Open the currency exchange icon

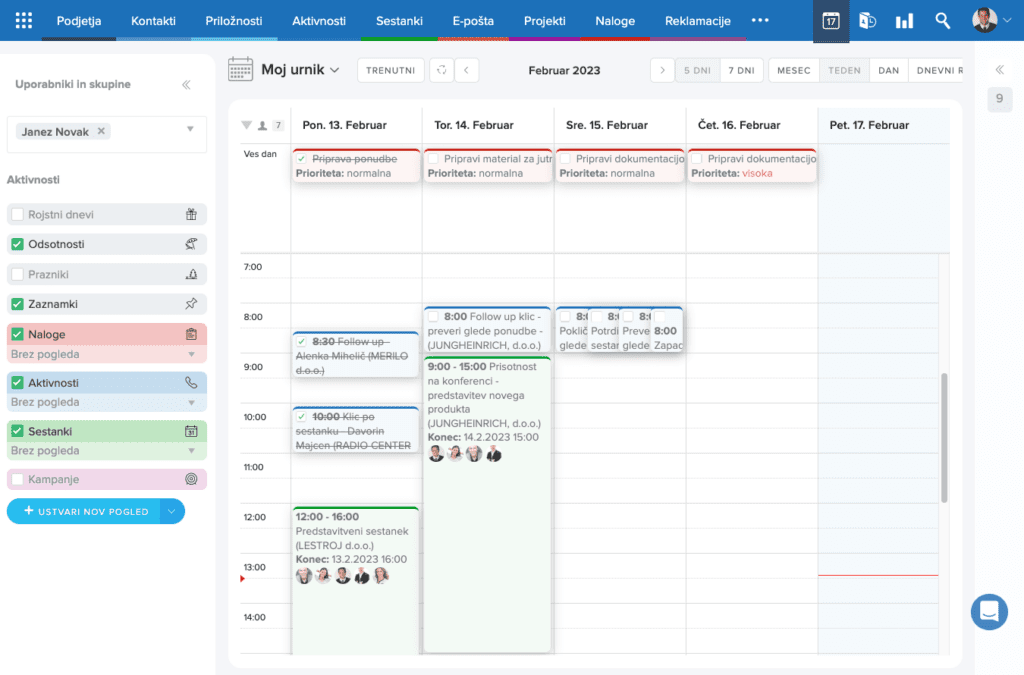(867, 21)
